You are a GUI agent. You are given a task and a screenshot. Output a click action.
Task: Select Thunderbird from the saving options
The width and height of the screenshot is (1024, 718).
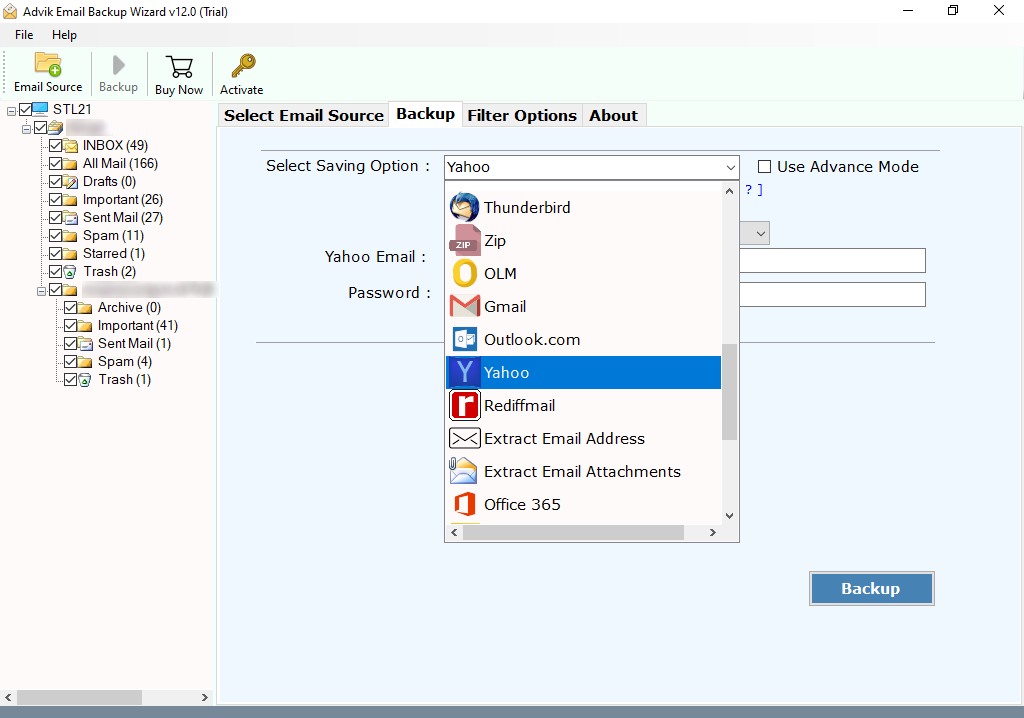(x=527, y=208)
